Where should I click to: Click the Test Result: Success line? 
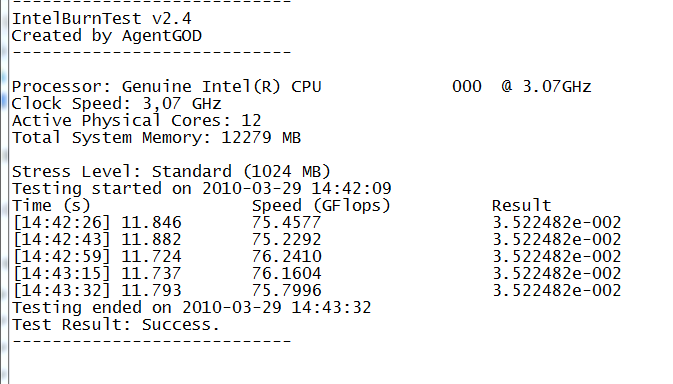click(x=115, y=324)
